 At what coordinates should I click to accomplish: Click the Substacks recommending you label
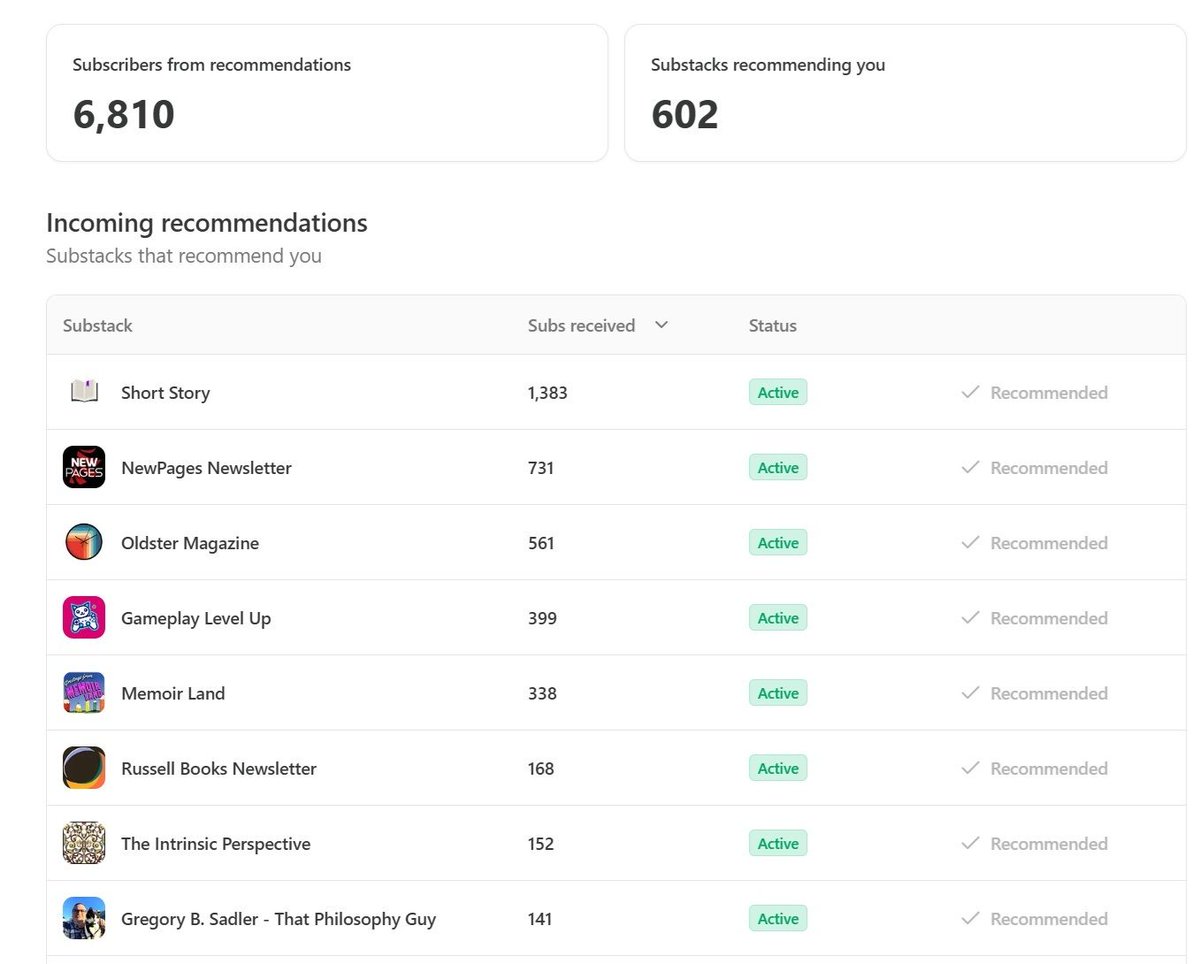pyautogui.click(x=768, y=65)
